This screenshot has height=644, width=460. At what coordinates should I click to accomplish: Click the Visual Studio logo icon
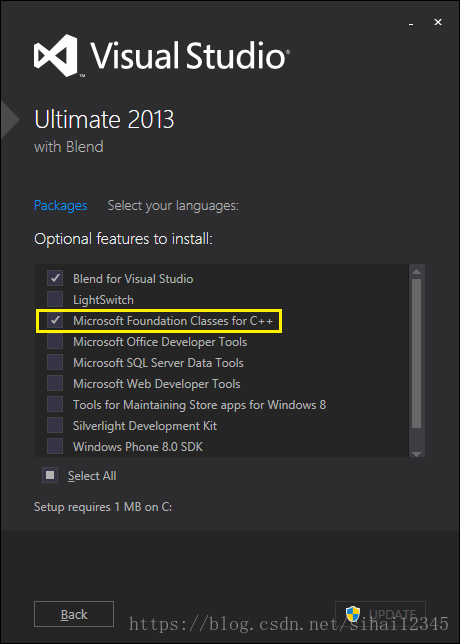(56, 55)
